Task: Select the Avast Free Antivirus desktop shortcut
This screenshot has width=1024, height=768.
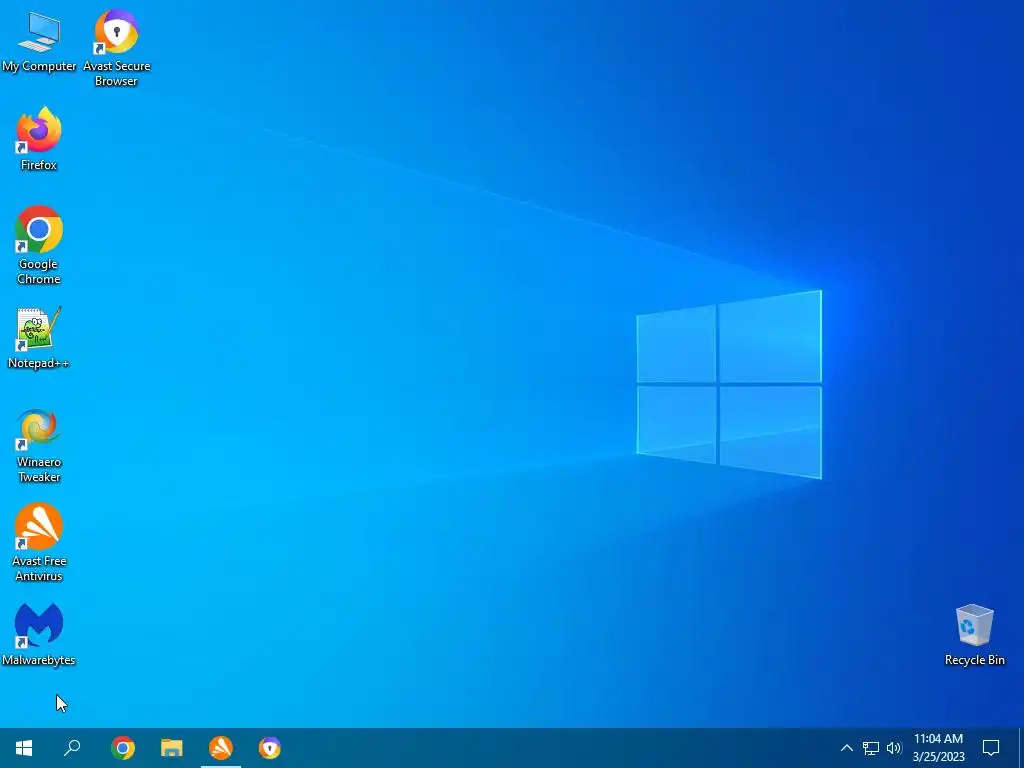Action: click(39, 543)
